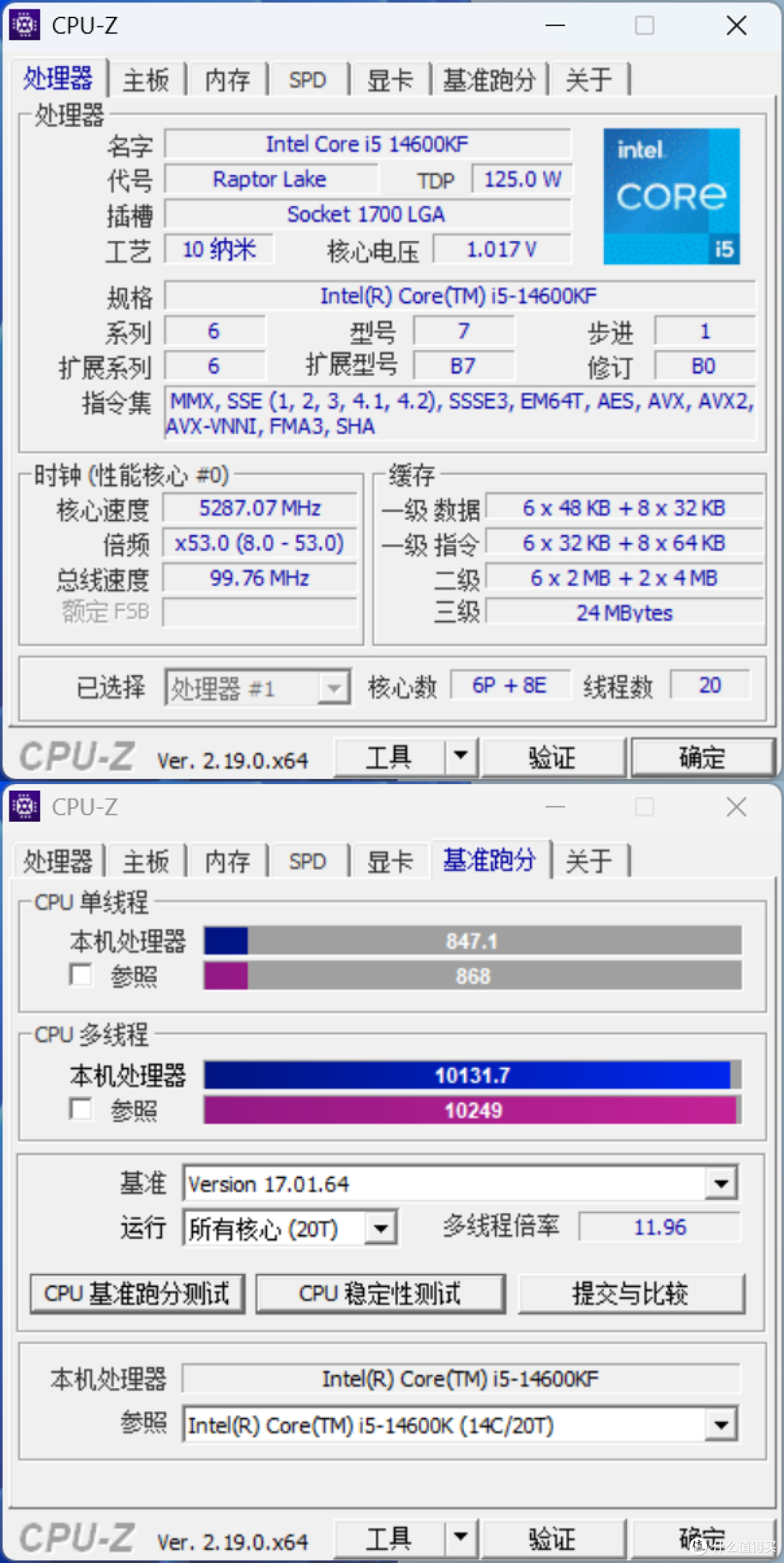Expand 工具 dropdown arrow in lower window

click(x=461, y=1537)
